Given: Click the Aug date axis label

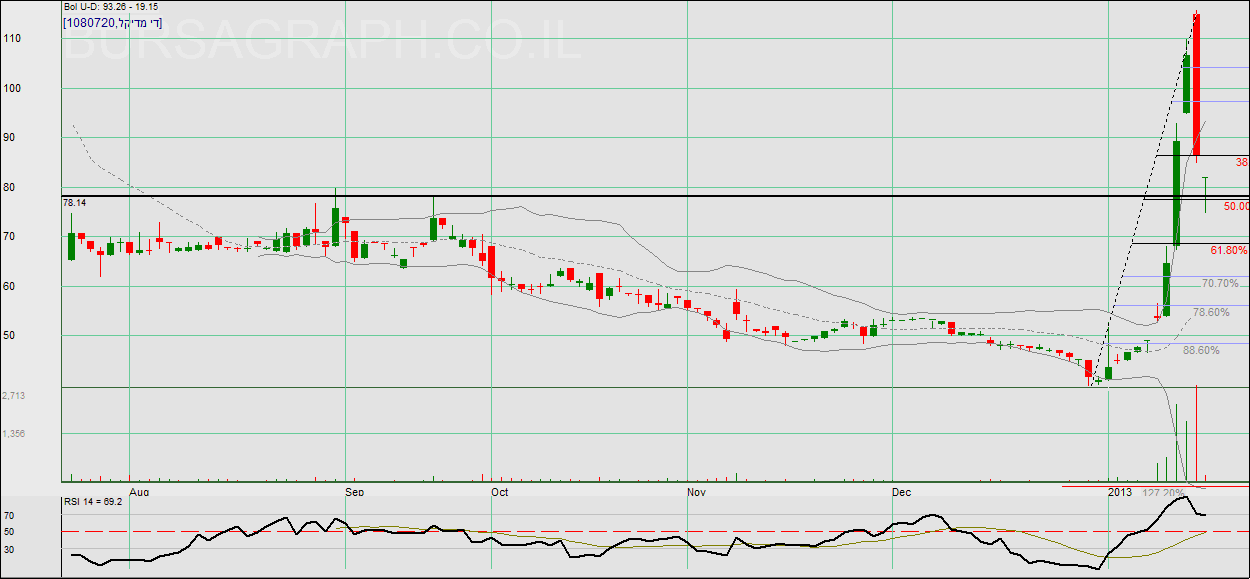Looking at the screenshot, I should pos(140,492).
